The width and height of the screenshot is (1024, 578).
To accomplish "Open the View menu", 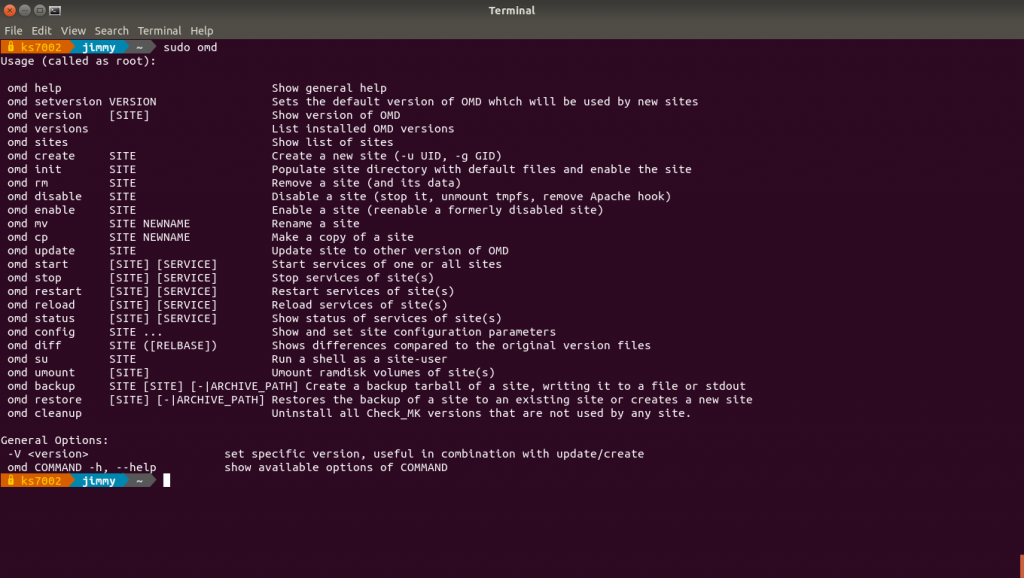I will click(x=73, y=31).
